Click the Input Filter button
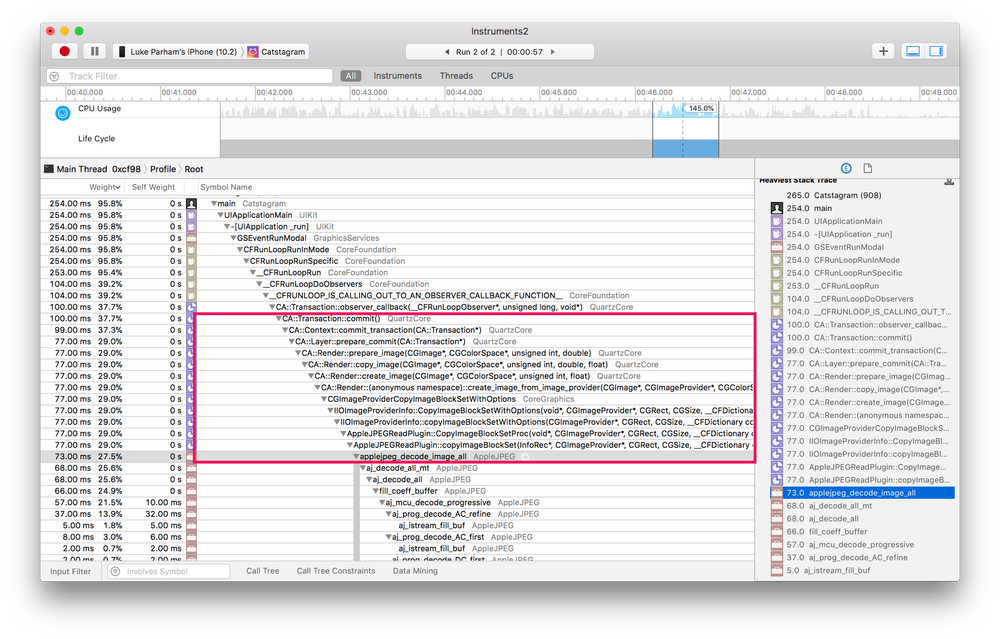 tap(71, 571)
